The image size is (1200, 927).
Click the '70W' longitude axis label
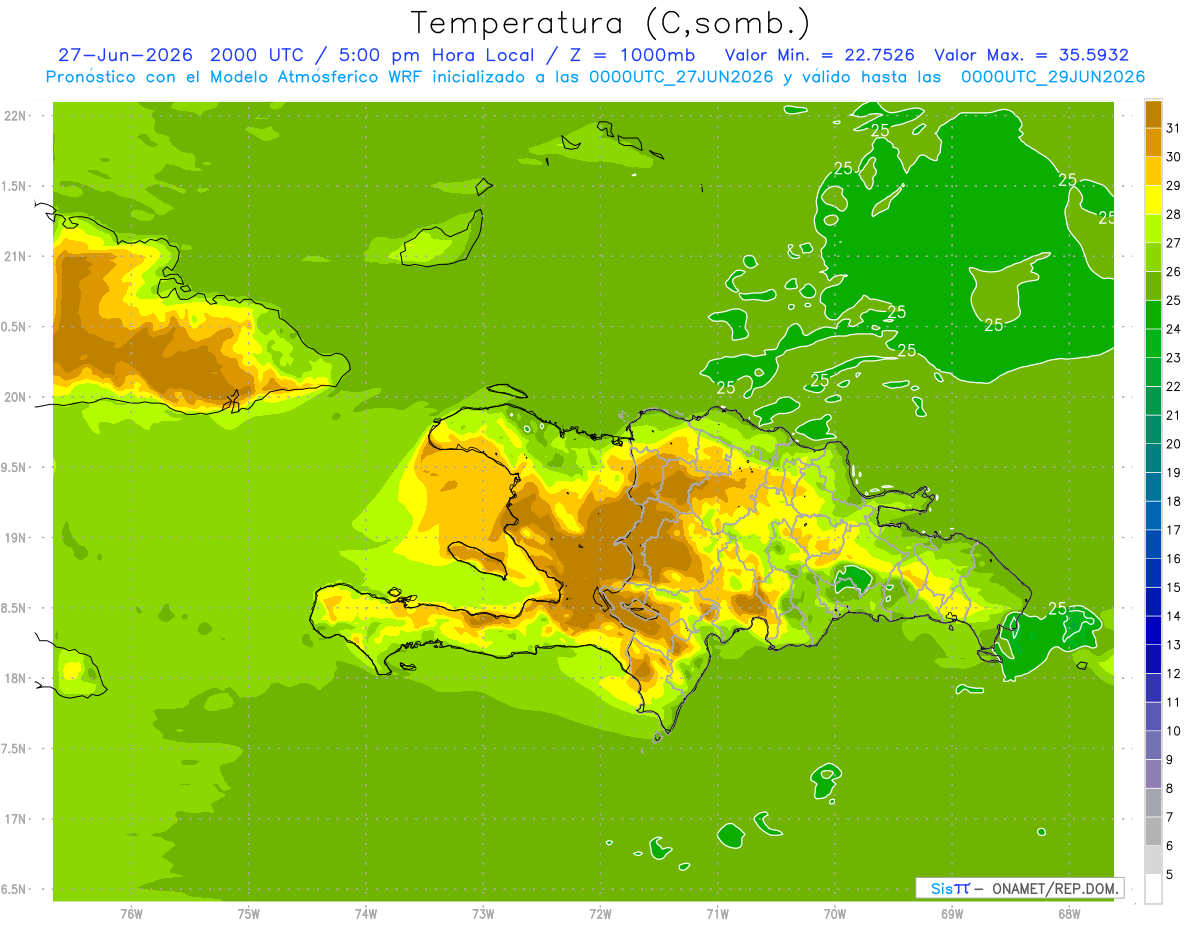coord(835,914)
